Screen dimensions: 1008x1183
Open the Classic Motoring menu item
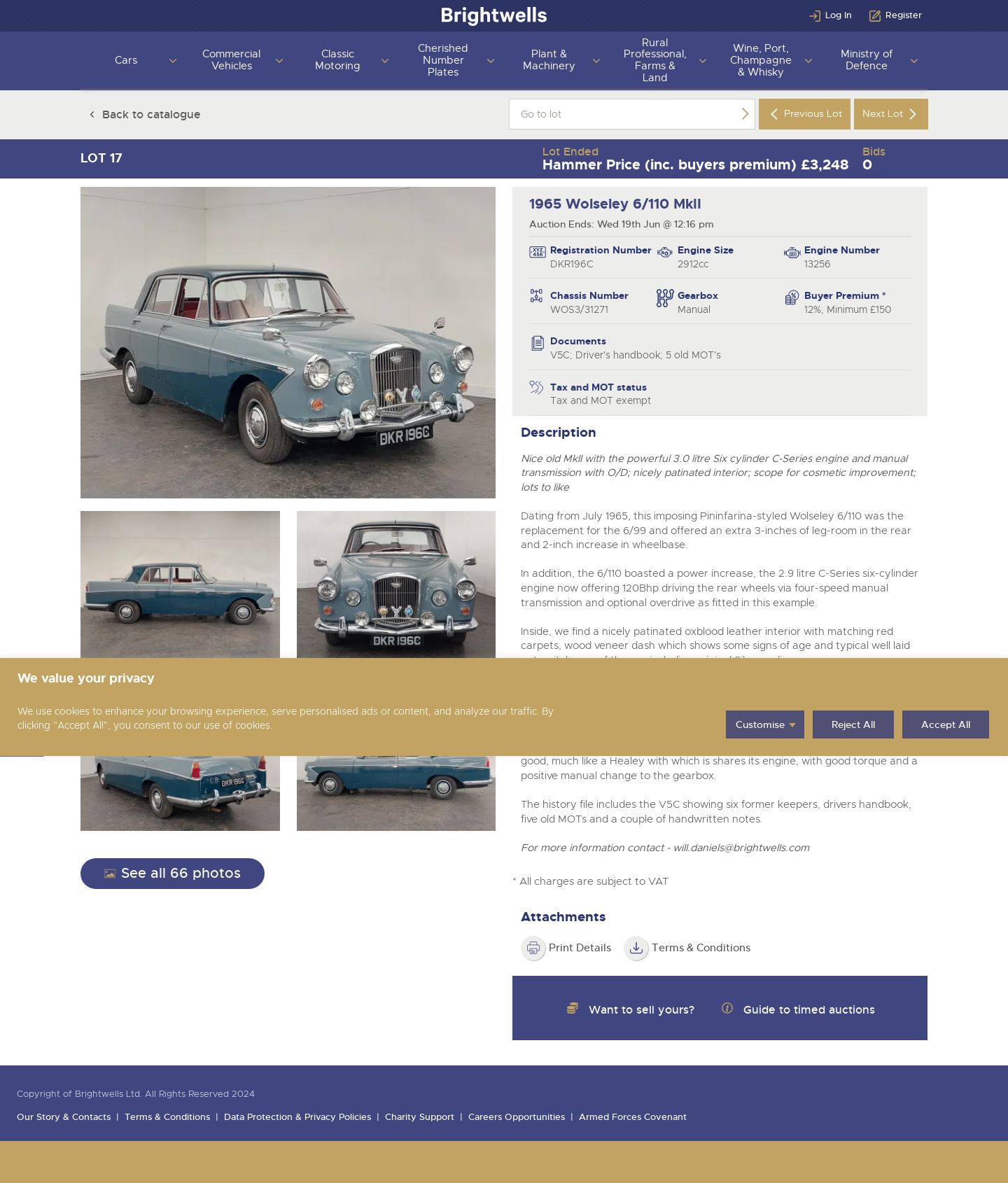click(337, 60)
